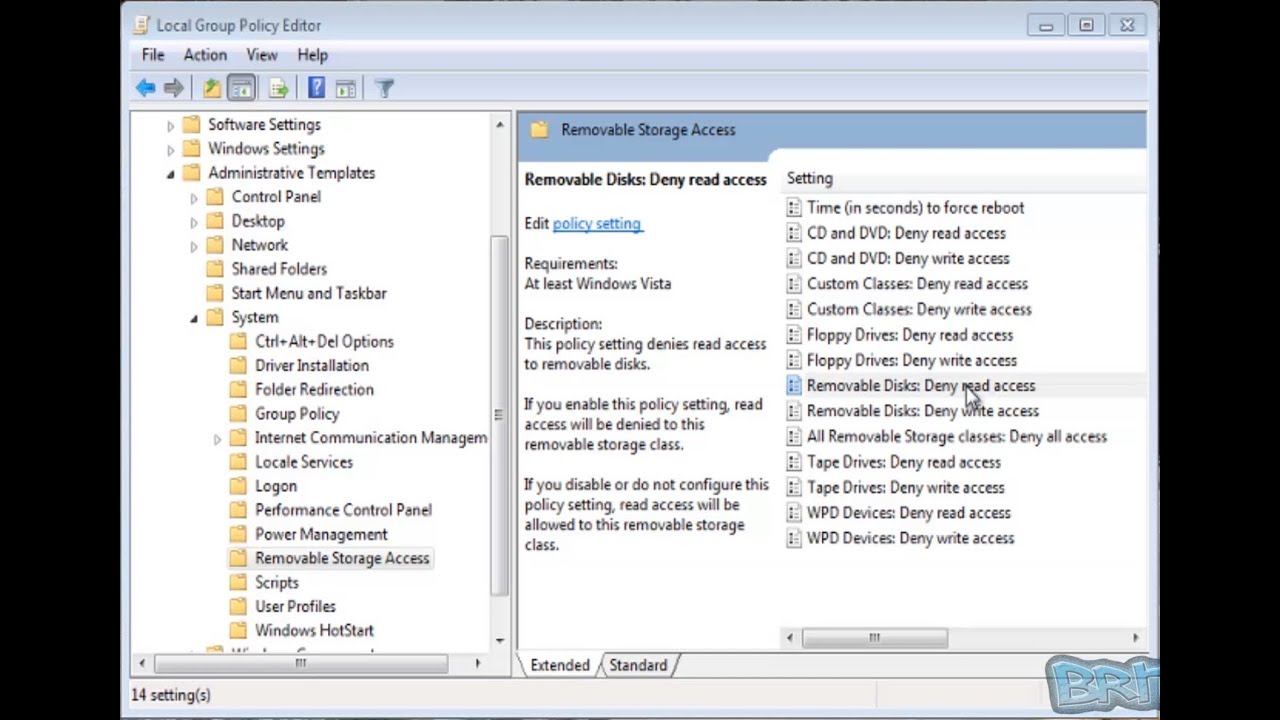Click the folder icon beside Power Management

point(238,534)
